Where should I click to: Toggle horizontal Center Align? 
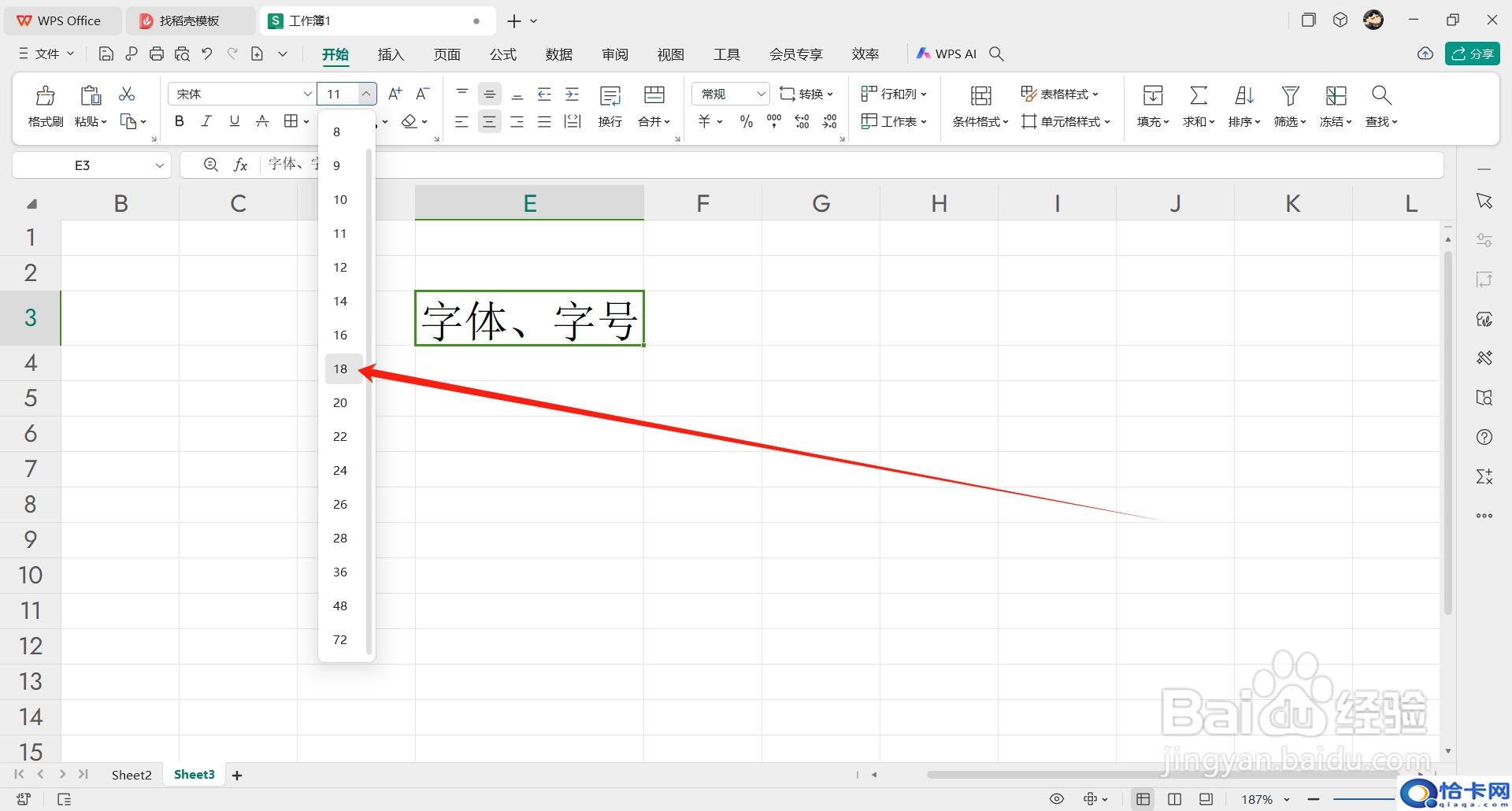point(490,121)
